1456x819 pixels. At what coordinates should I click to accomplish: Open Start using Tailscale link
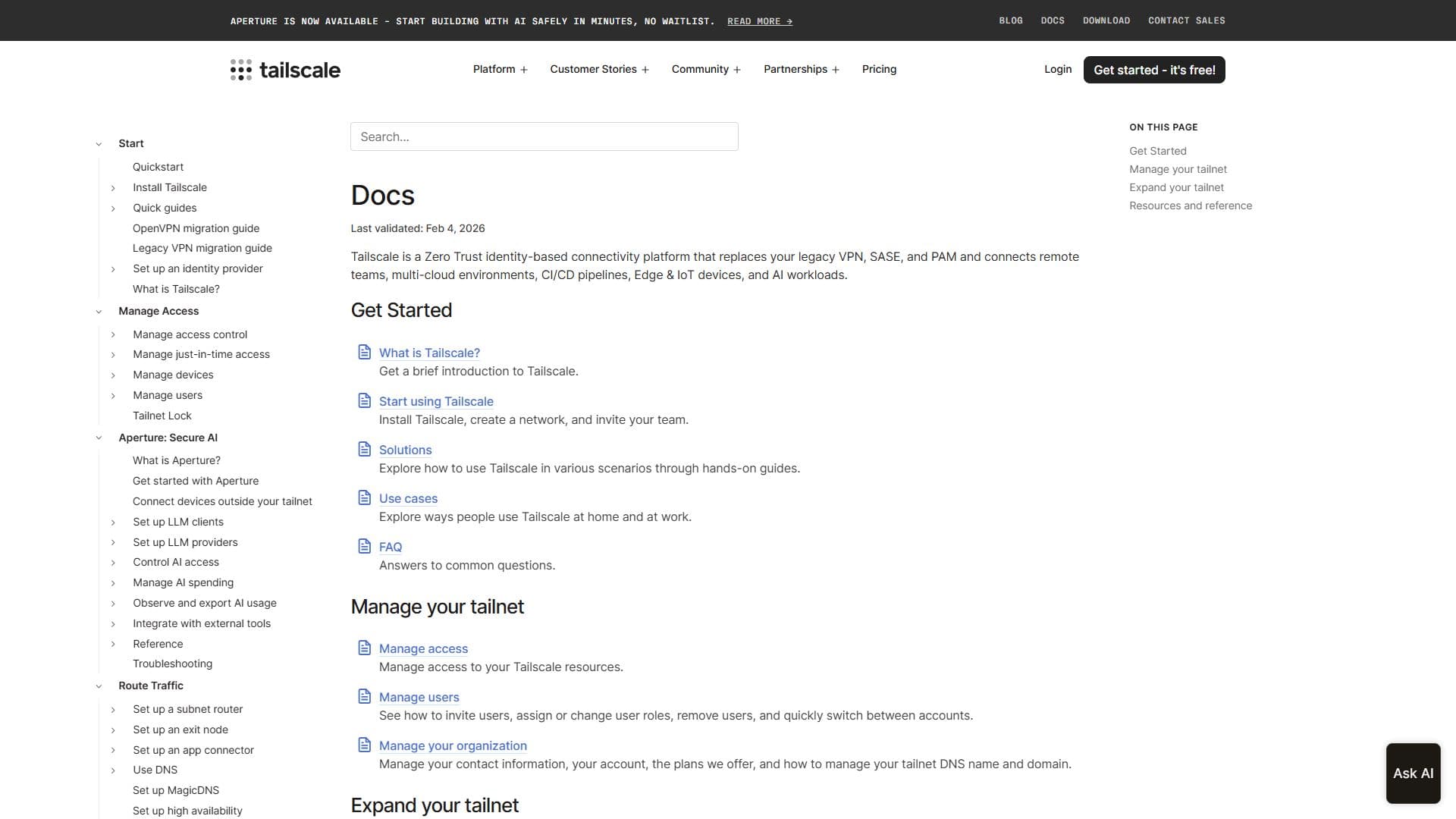click(436, 401)
